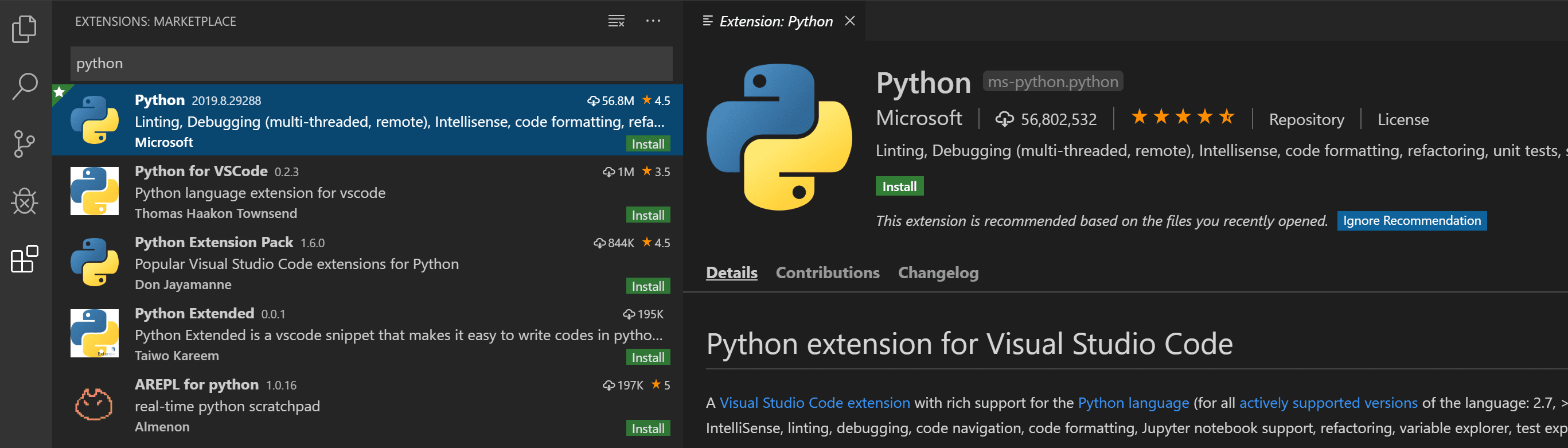Install the Microsoft Python extension from list
1568x448 pixels.
coord(648,144)
